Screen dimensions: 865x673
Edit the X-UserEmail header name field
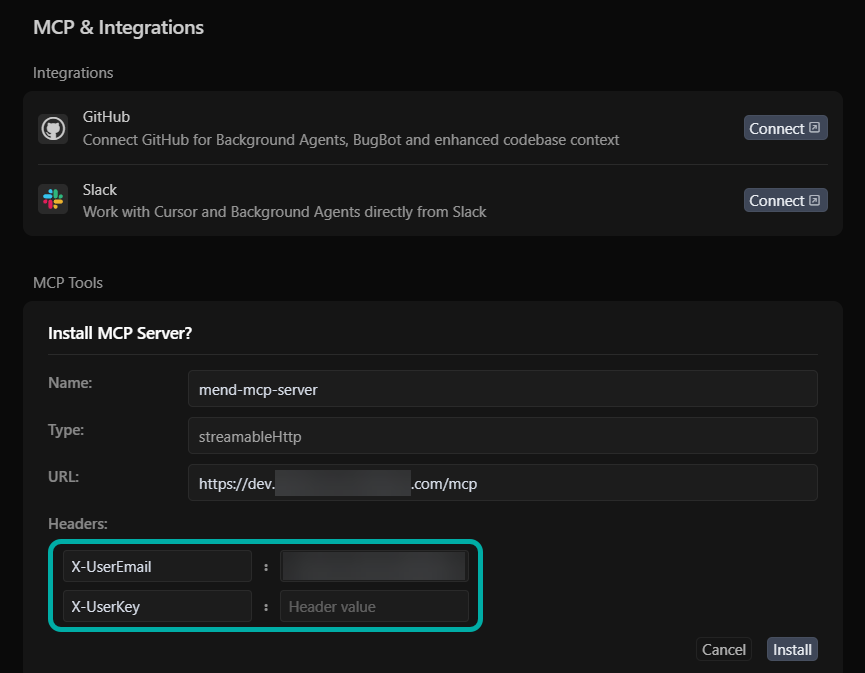[x=156, y=566]
